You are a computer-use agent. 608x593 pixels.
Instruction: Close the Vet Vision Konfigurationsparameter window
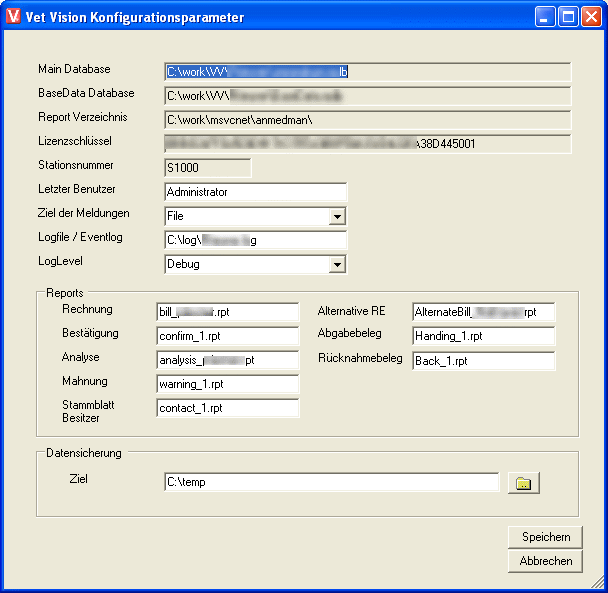[591, 17]
